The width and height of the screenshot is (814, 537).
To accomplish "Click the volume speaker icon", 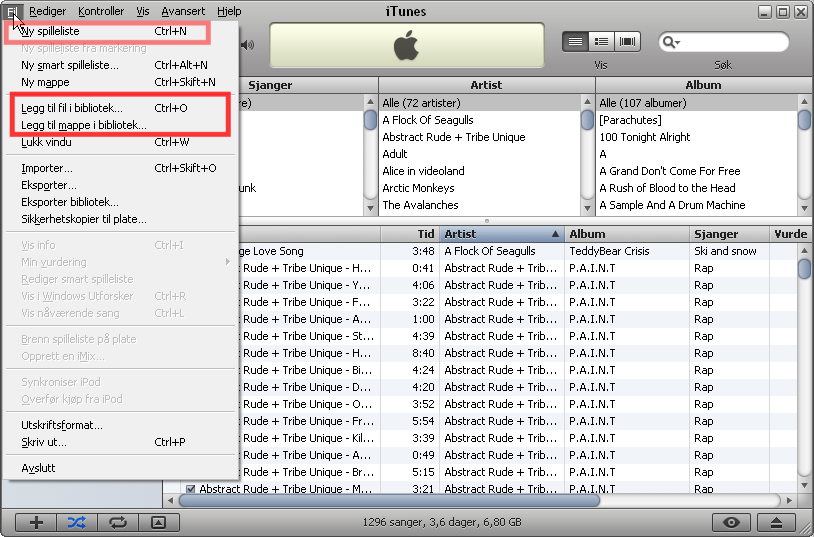I will click(x=248, y=45).
